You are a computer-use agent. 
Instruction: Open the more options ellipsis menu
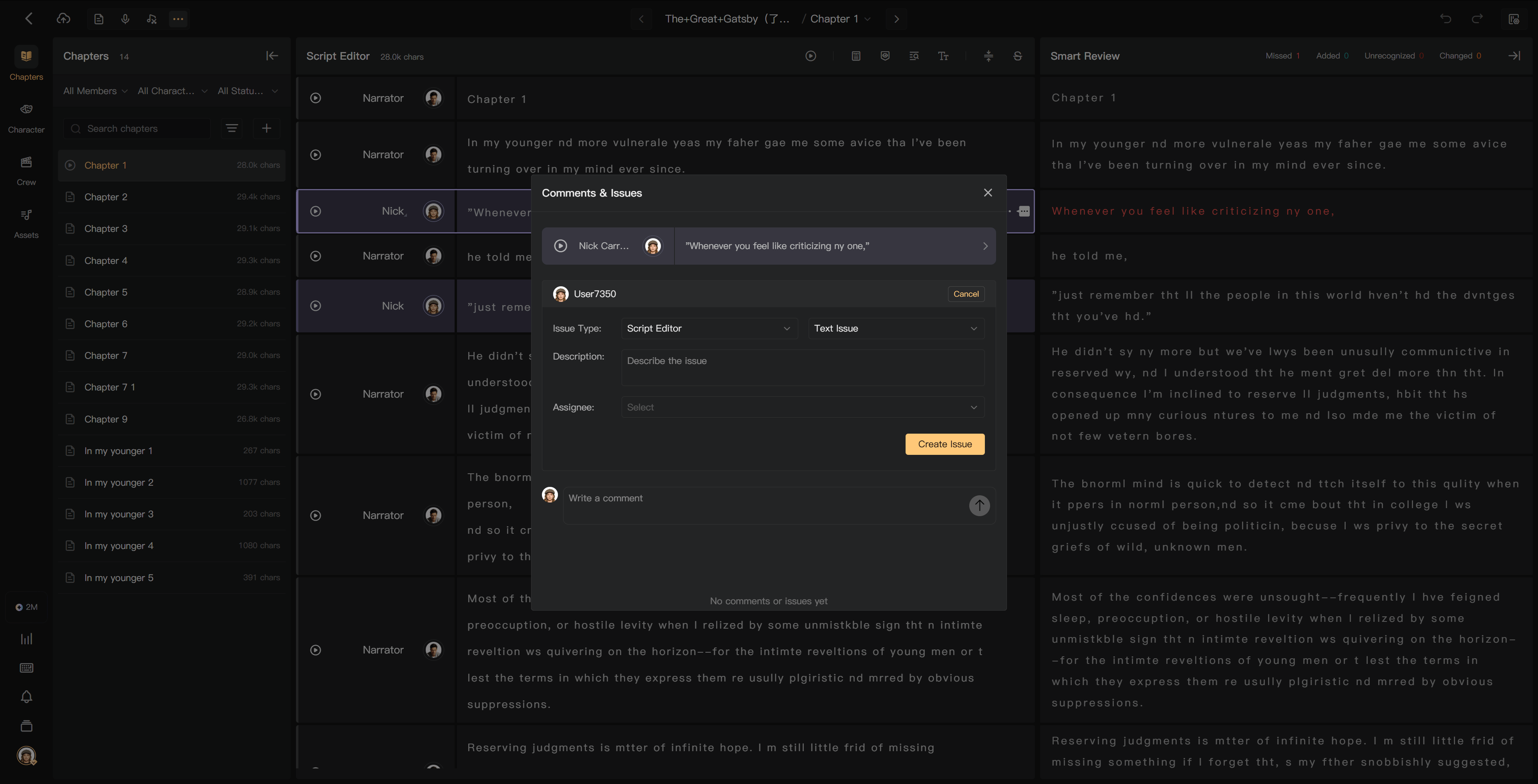point(178,19)
